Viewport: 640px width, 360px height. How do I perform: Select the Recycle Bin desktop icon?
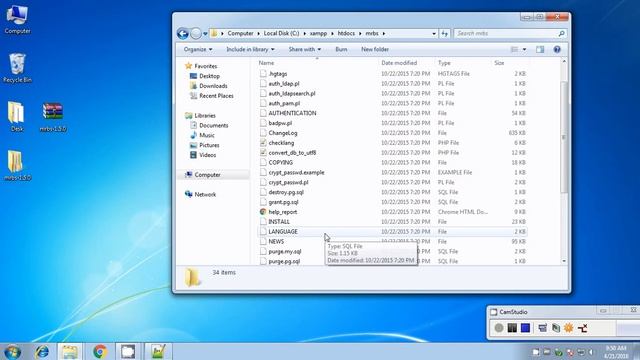pyautogui.click(x=17, y=68)
